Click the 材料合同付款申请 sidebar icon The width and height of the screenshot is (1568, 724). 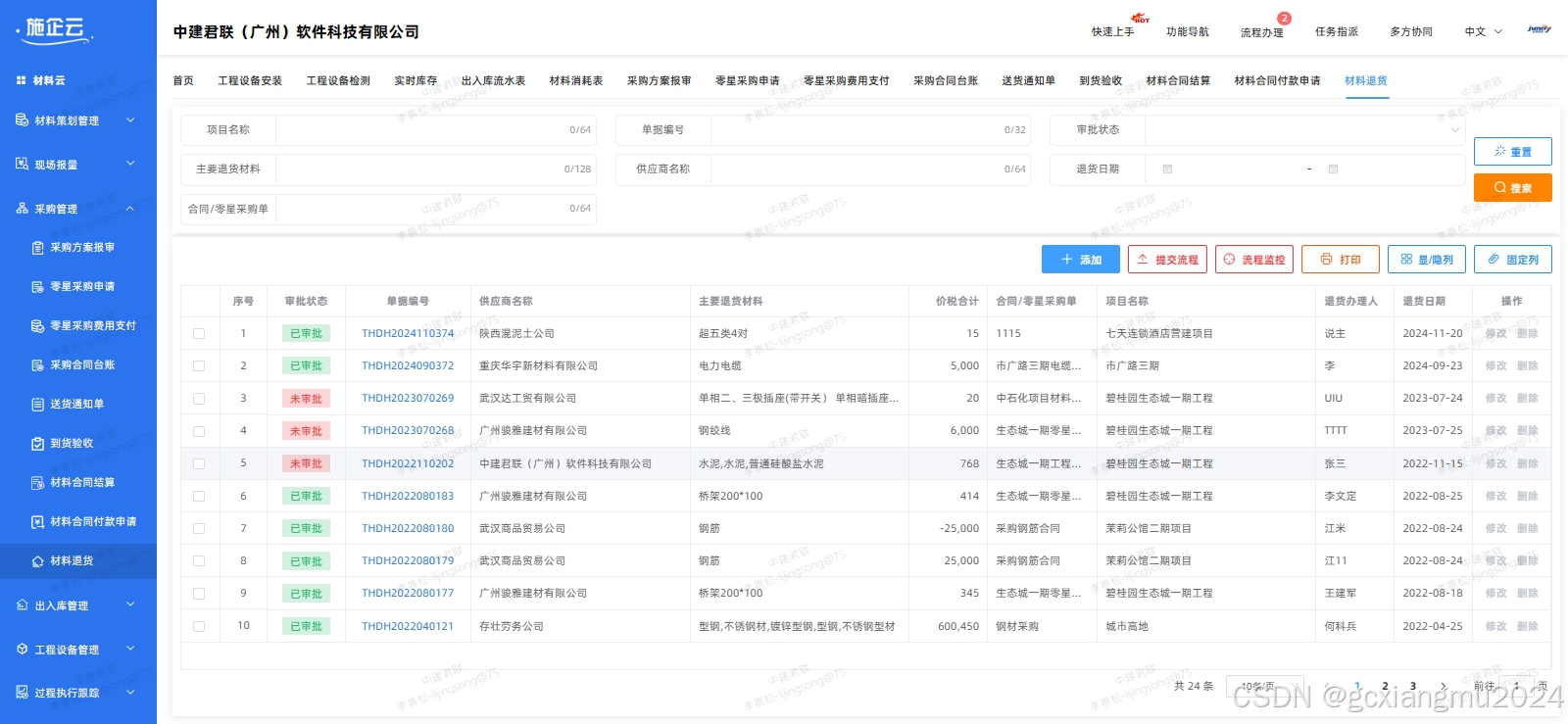click(37, 521)
